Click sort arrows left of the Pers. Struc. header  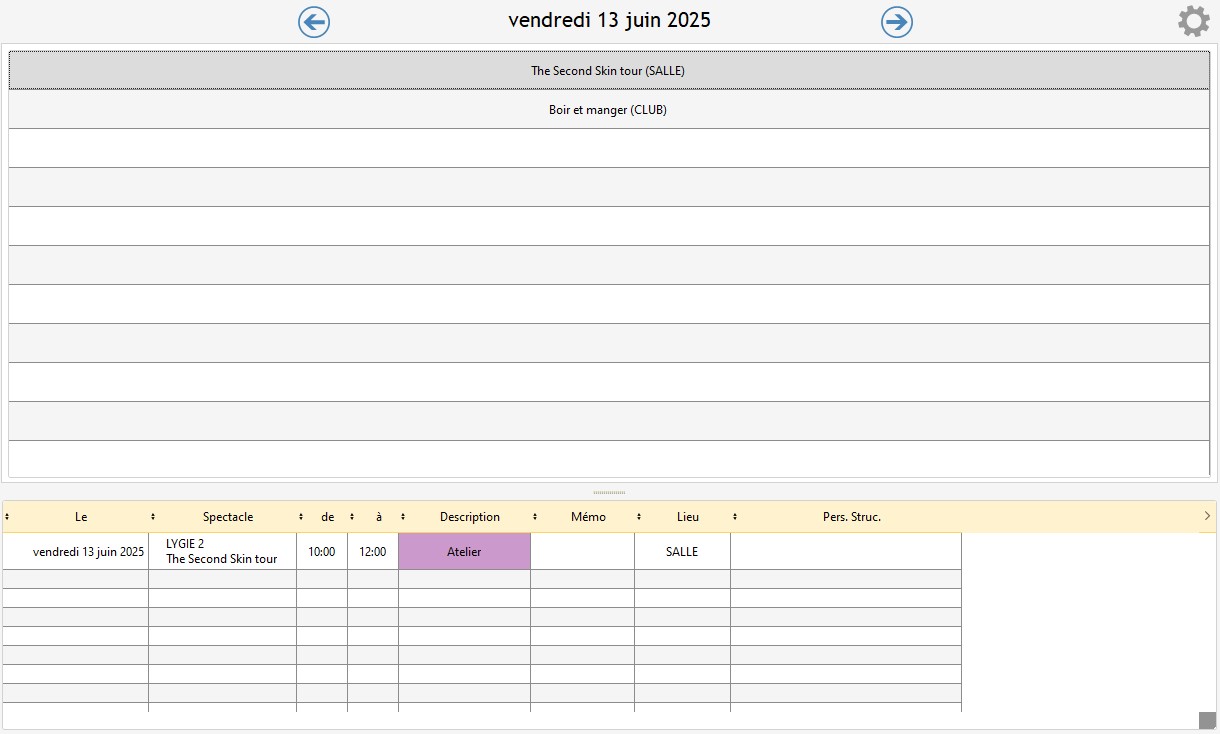pyautogui.click(x=735, y=517)
